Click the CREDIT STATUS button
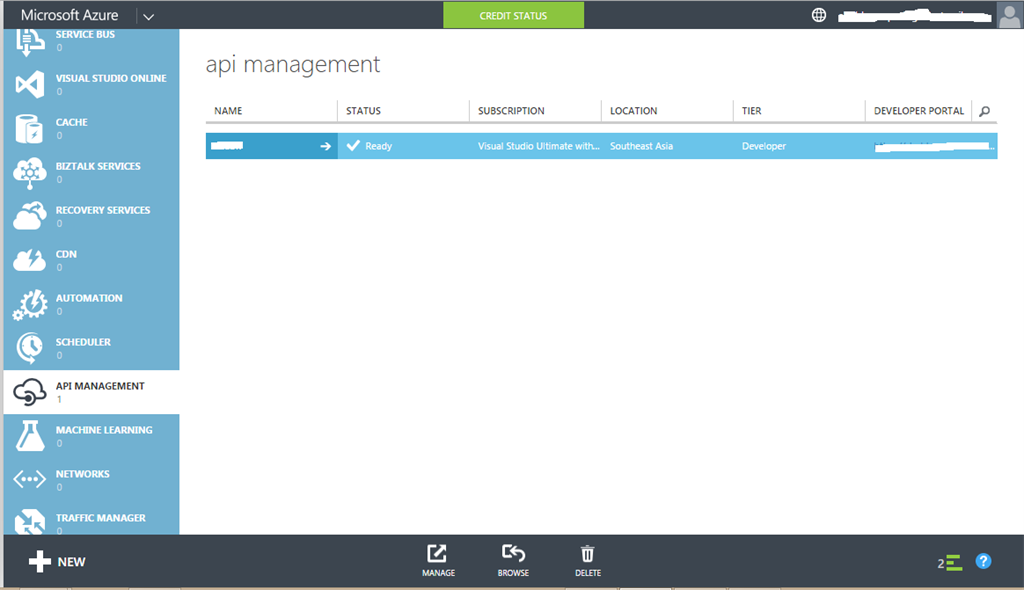 [513, 15]
